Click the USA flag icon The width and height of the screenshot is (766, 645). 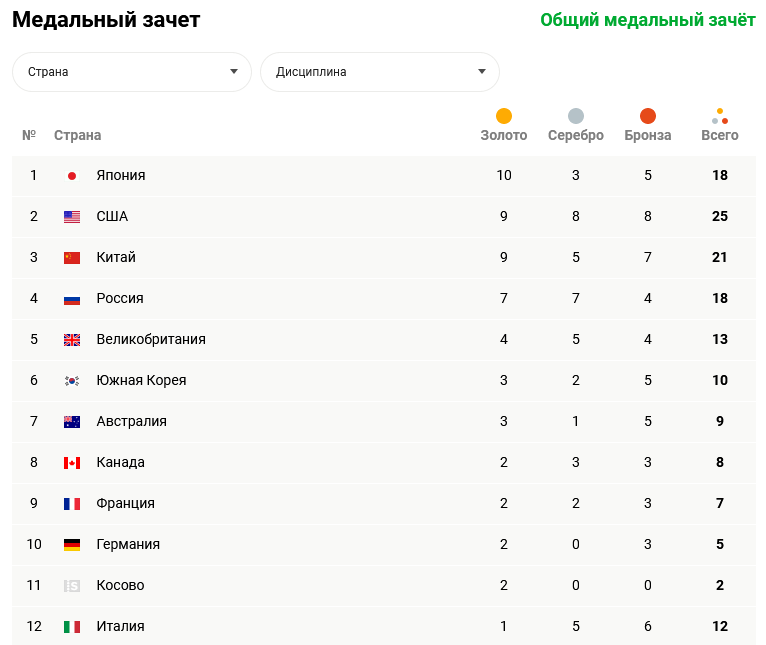click(72, 217)
